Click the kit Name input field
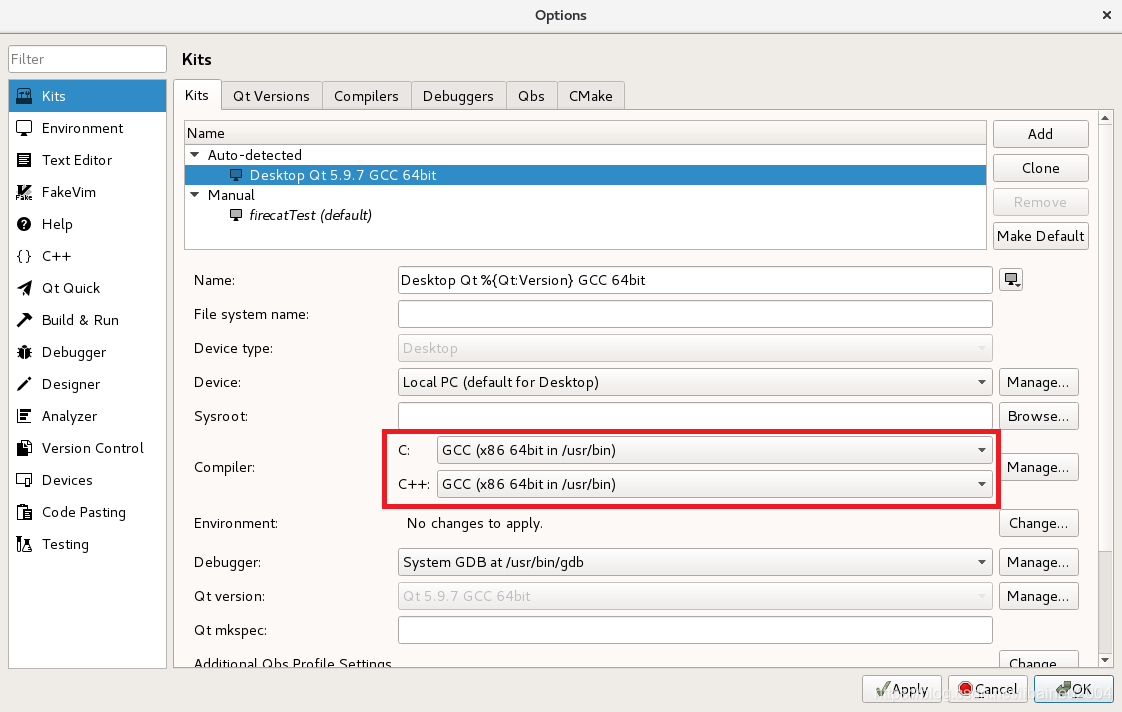1122x712 pixels. pyautogui.click(x=695, y=280)
